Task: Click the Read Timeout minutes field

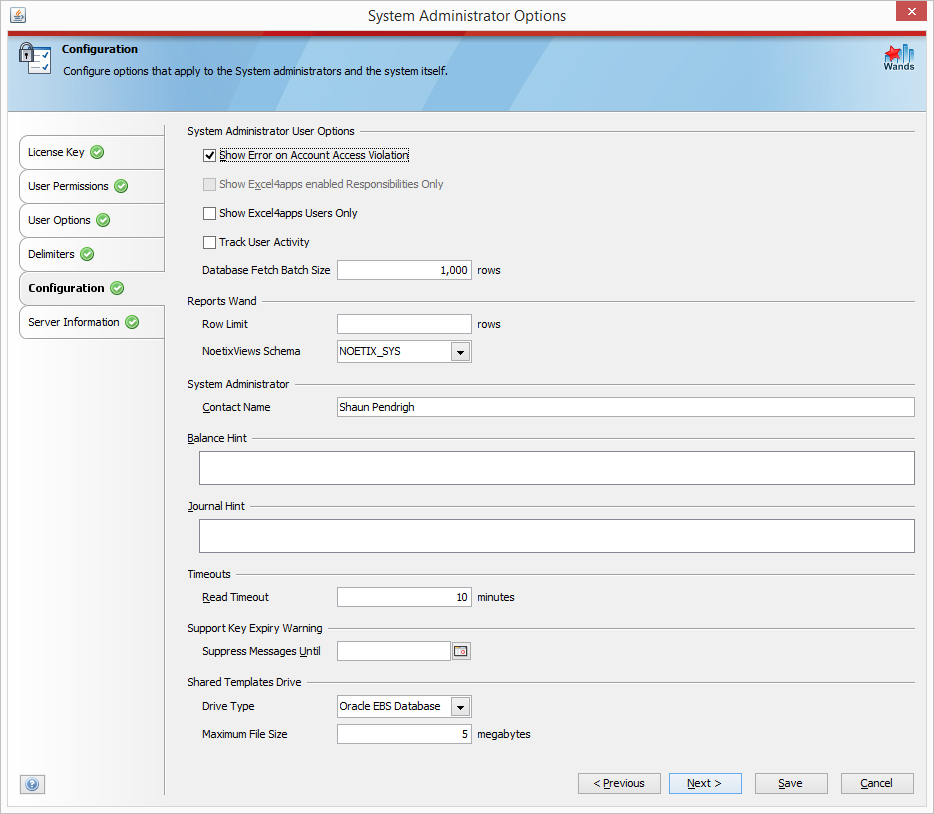Action: coord(404,597)
